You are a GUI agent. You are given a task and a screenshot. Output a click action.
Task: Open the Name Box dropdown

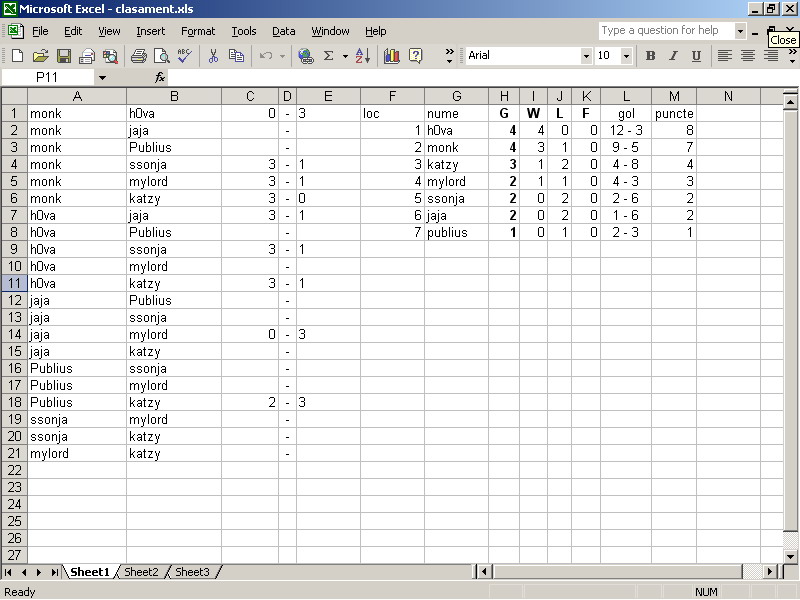(103, 78)
